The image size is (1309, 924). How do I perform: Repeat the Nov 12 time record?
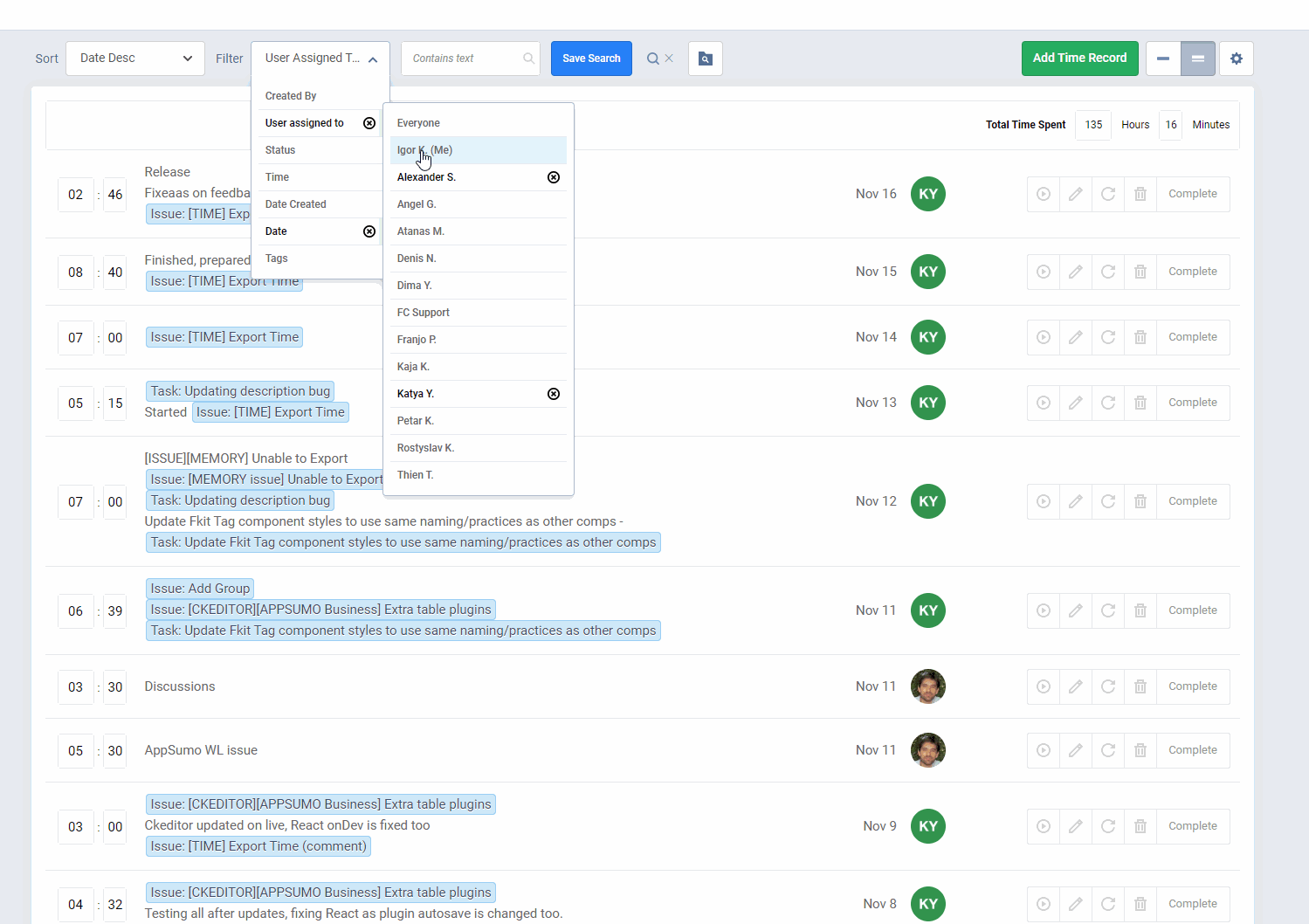(x=1108, y=501)
